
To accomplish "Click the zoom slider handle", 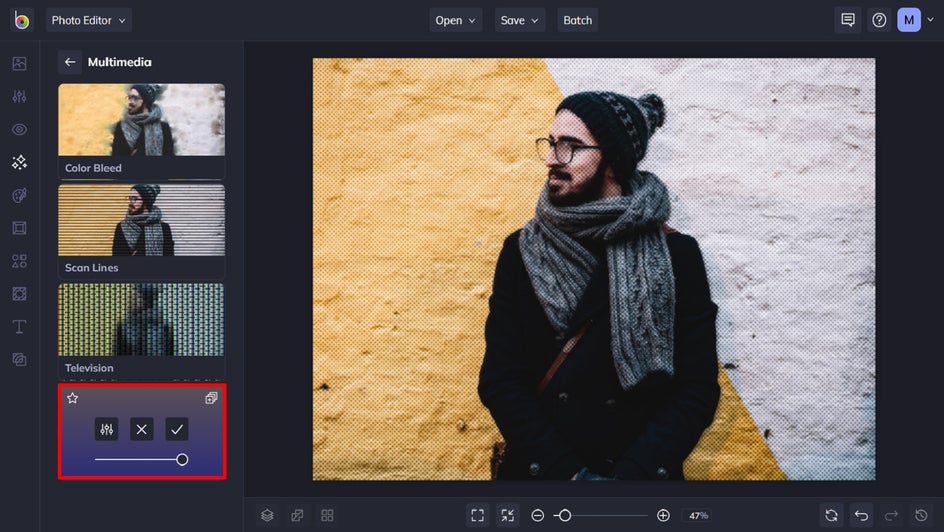I will pos(565,516).
